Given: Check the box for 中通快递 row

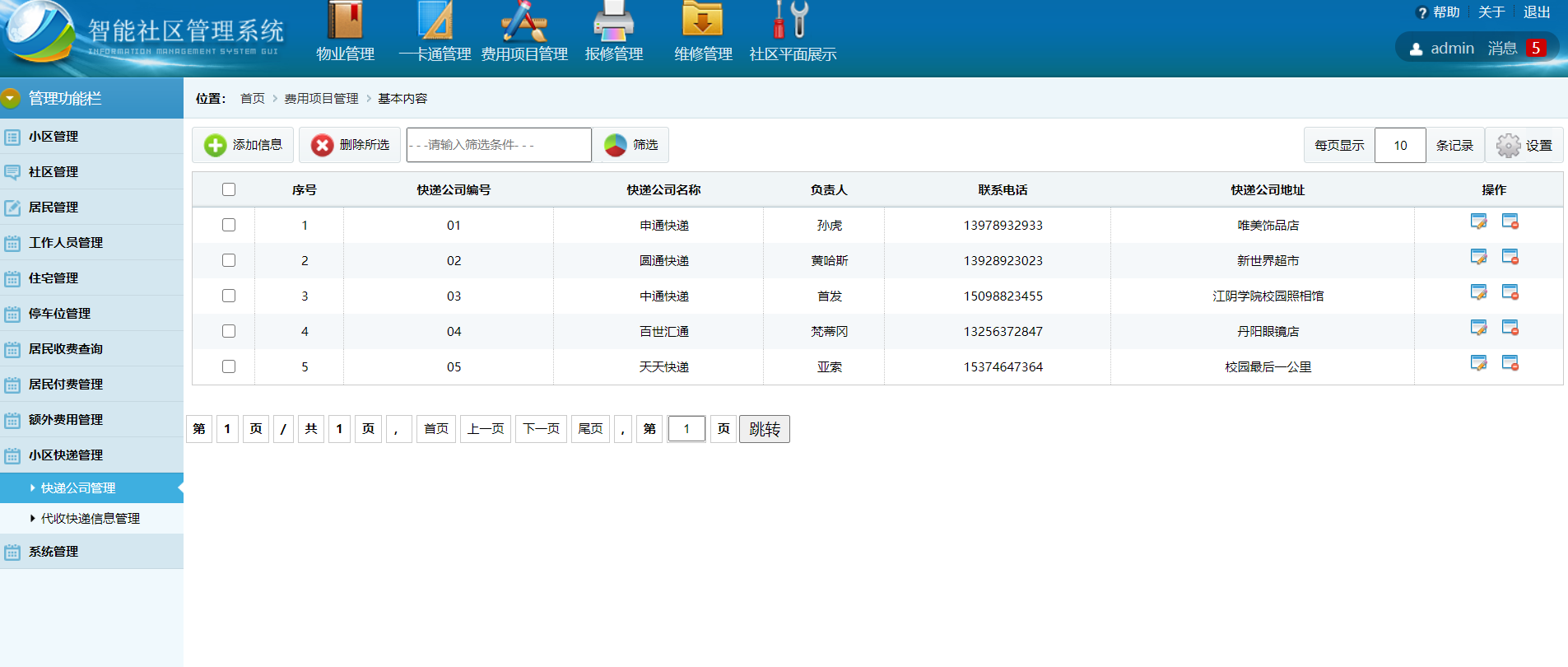Looking at the screenshot, I should pyautogui.click(x=229, y=296).
